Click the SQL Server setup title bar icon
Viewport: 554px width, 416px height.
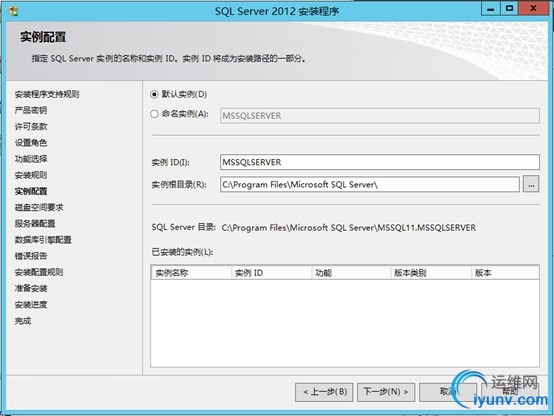coord(13,11)
